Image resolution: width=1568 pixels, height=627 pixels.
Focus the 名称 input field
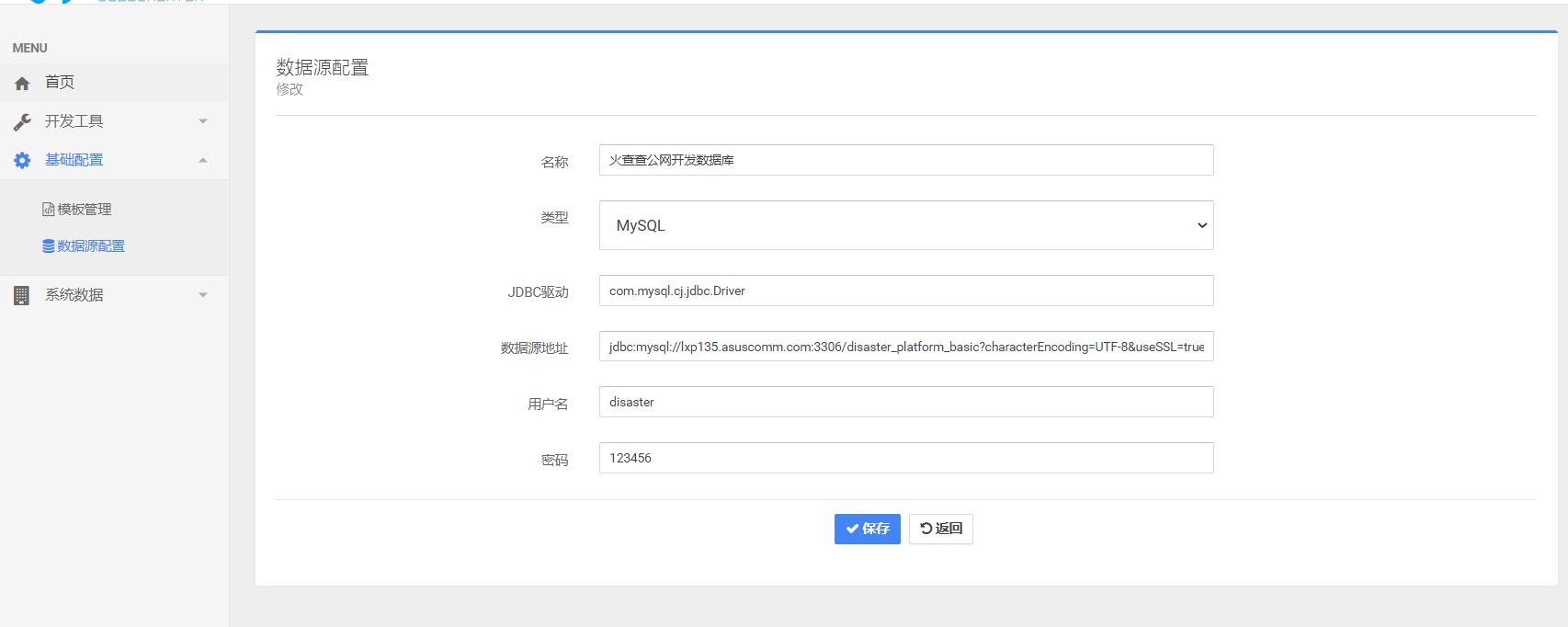click(x=906, y=160)
